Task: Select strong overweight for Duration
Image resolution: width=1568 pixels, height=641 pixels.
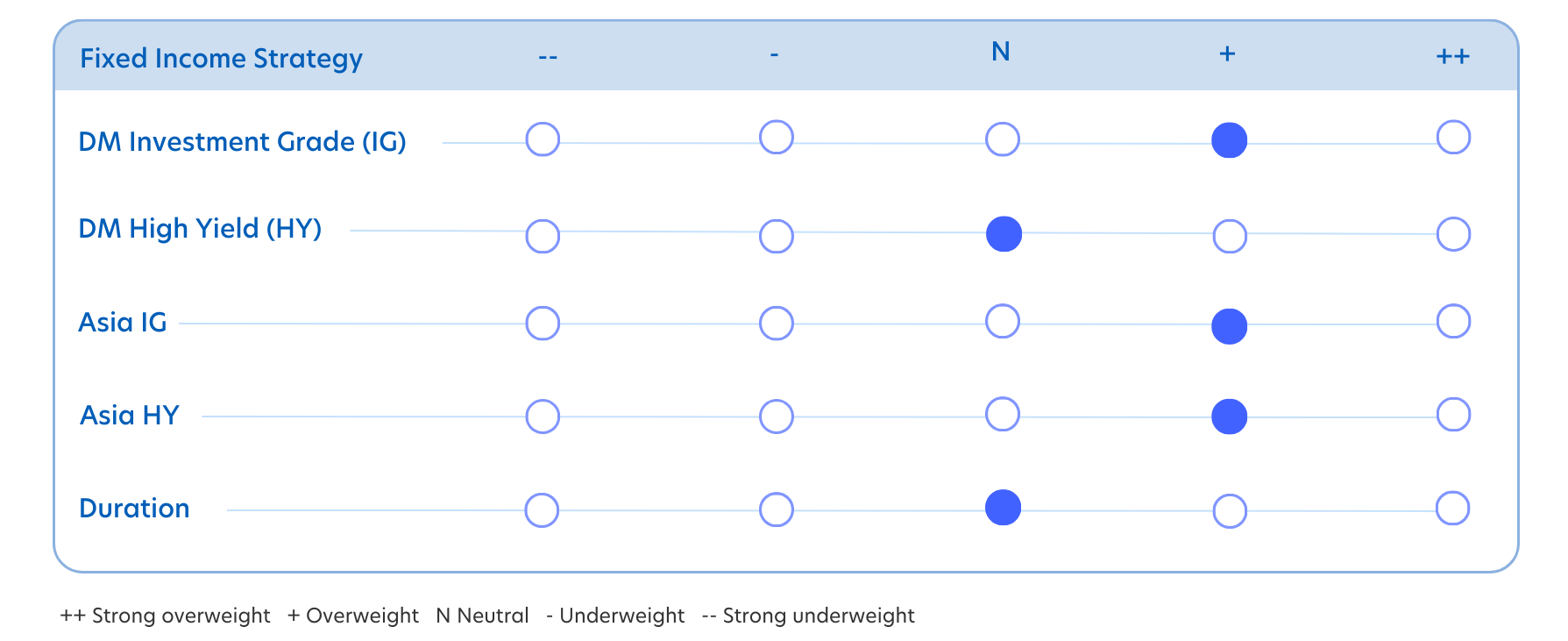Action: click(1452, 508)
